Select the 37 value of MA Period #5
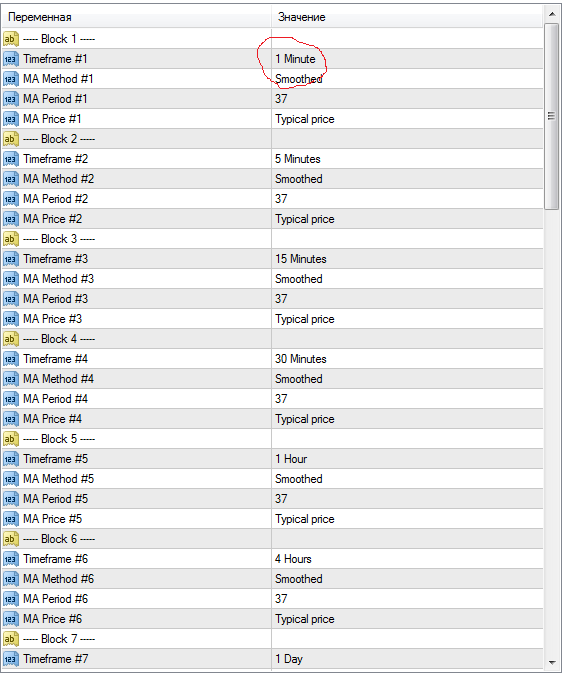 click(281, 499)
